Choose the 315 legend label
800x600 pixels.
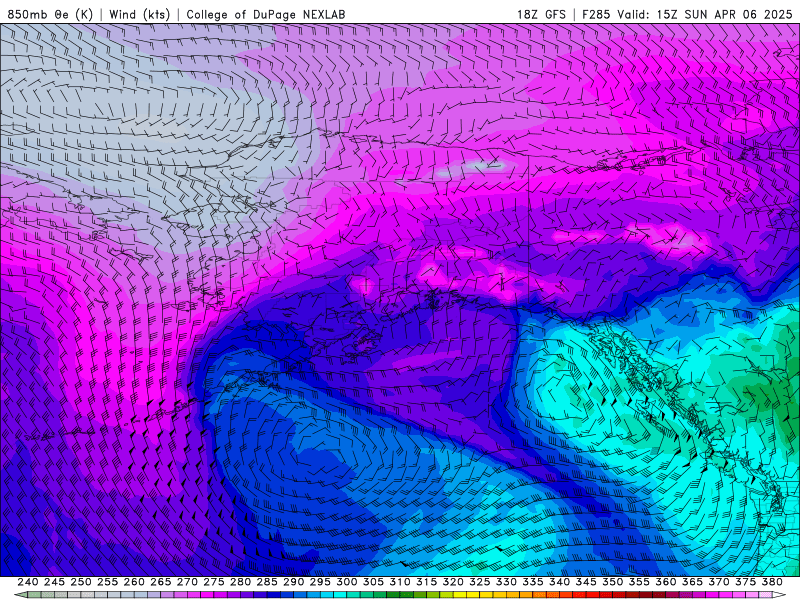pyautogui.click(x=427, y=582)
